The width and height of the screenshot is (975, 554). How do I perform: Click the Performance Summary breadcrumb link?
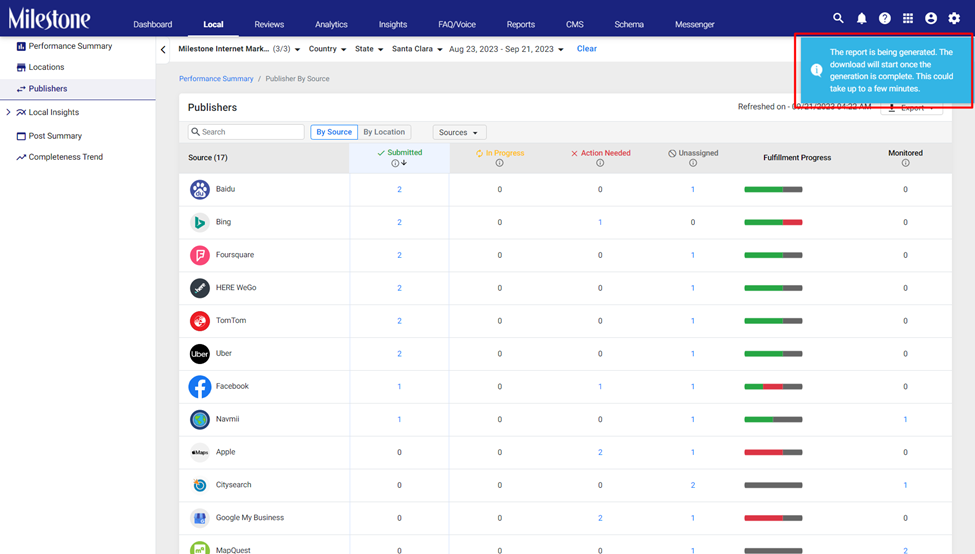pos(216,79)
